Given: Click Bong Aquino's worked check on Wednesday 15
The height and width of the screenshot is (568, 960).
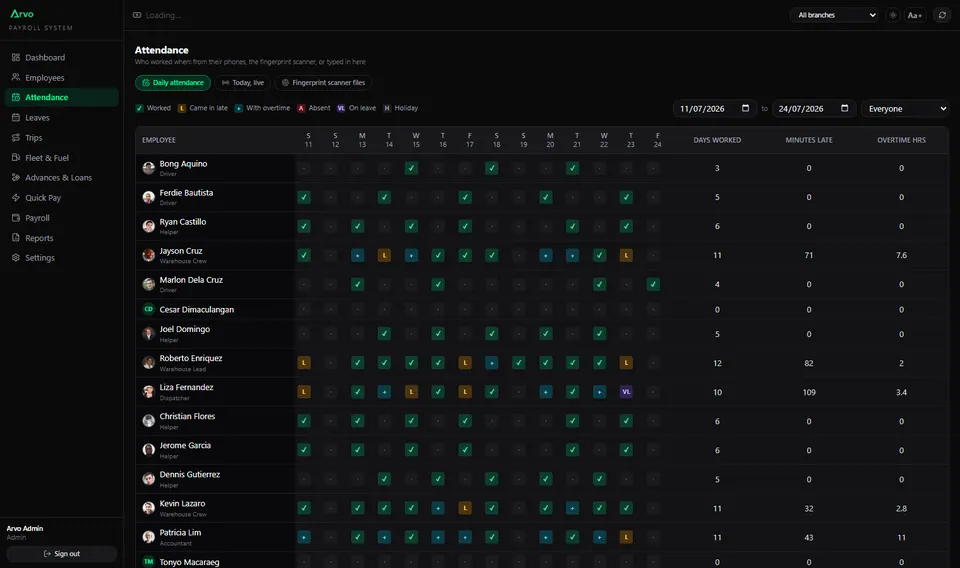Looking at the screenshot, I should [x=411, y=168].
